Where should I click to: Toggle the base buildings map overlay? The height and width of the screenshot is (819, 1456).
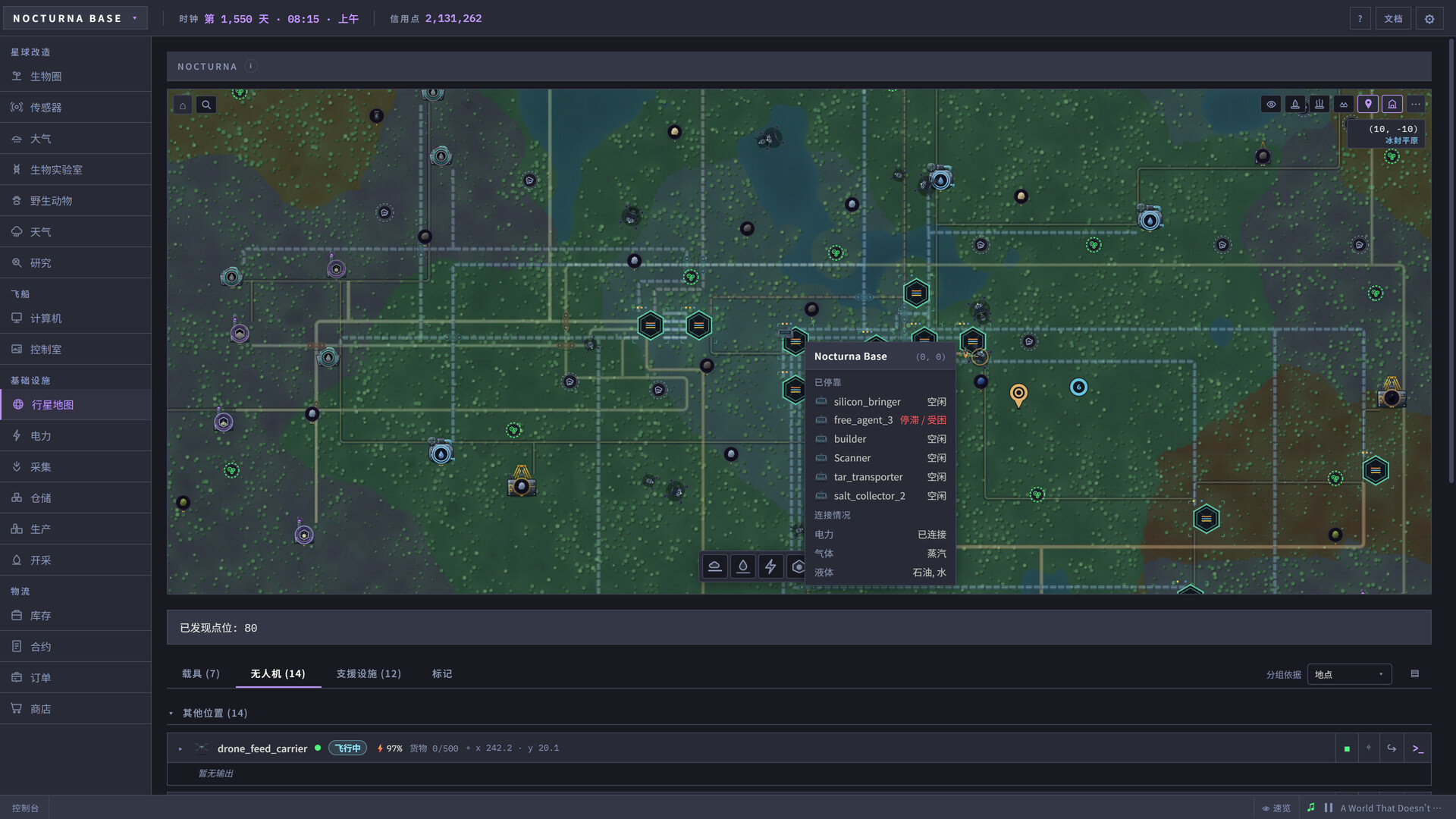[x=1392, y=105]
